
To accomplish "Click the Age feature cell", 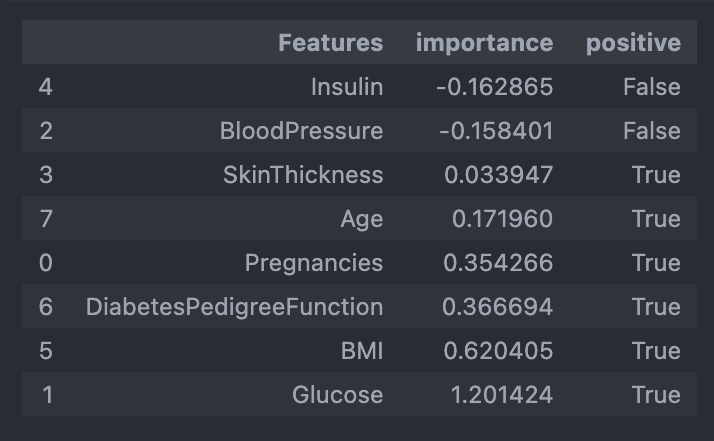I will pyautogui.click(x=361, y=219).
